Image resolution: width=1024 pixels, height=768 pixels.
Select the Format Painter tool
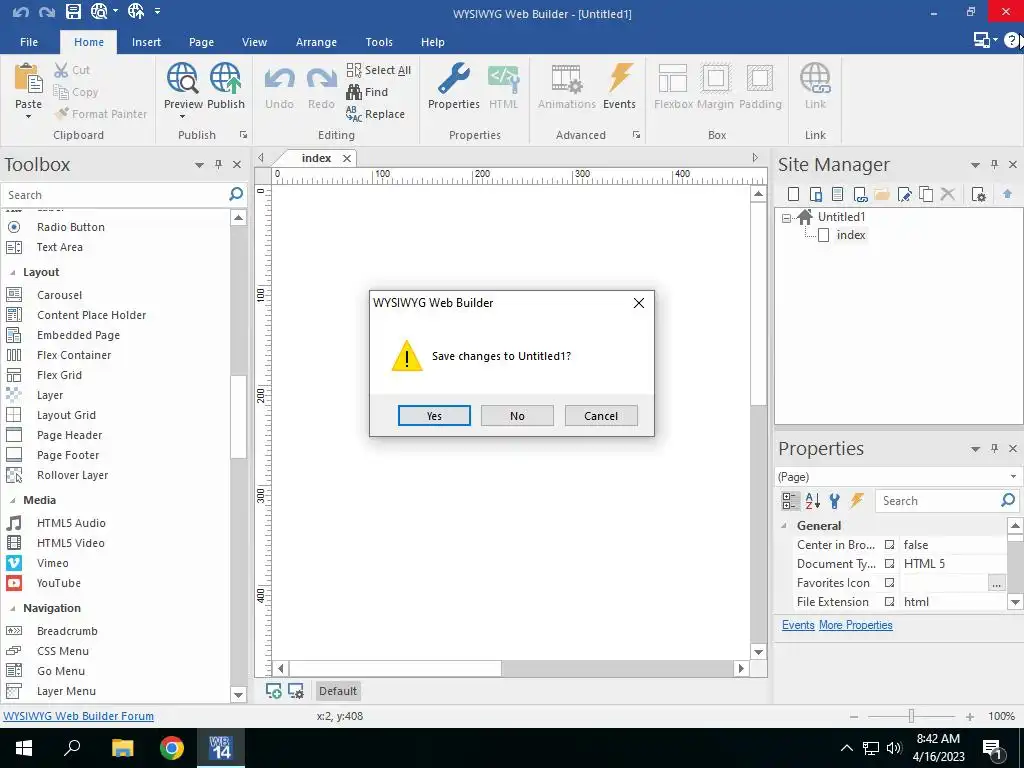[101, 114]
